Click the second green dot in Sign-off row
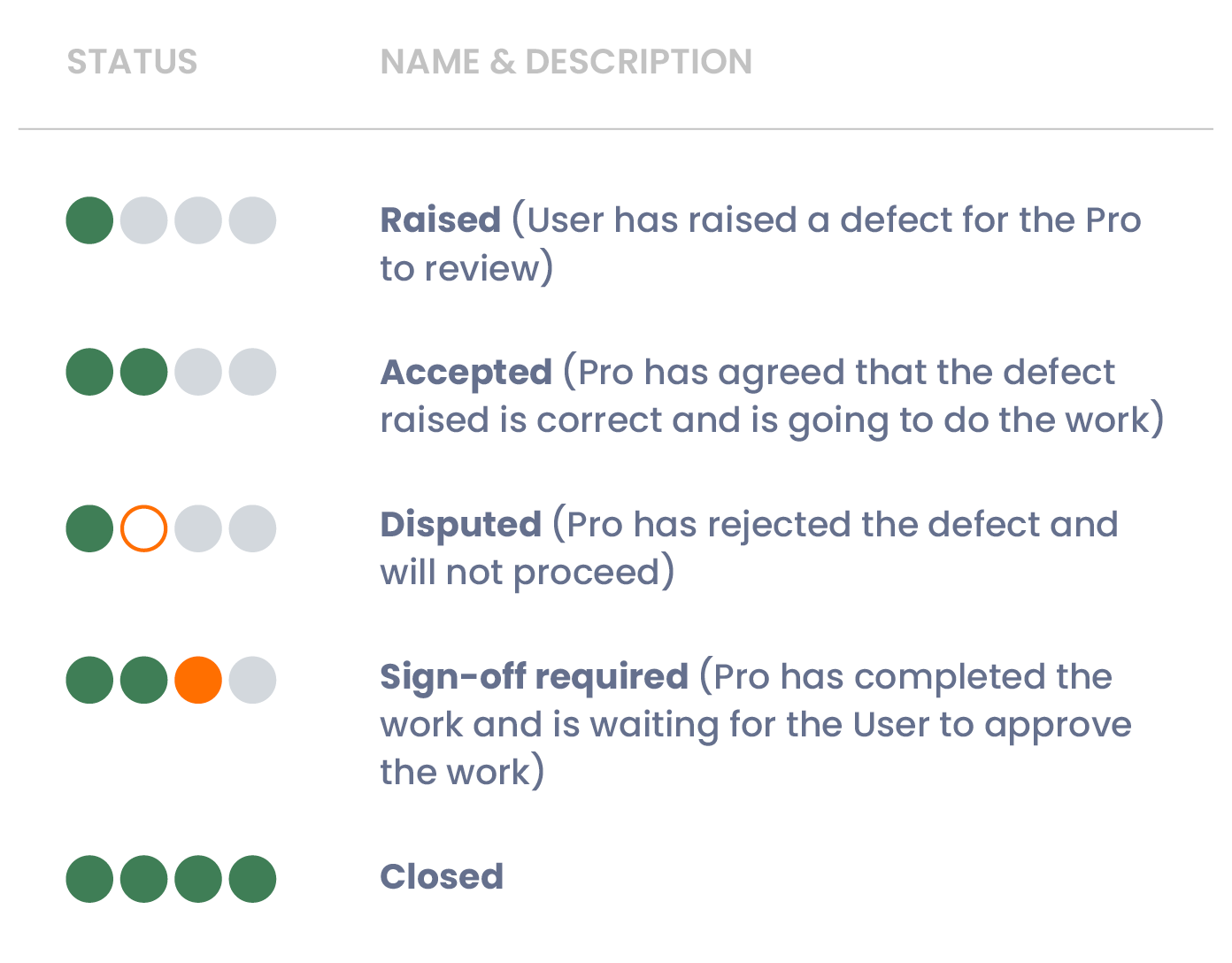1232x963 pixels. pyautogui.click(x=143, y=680)
